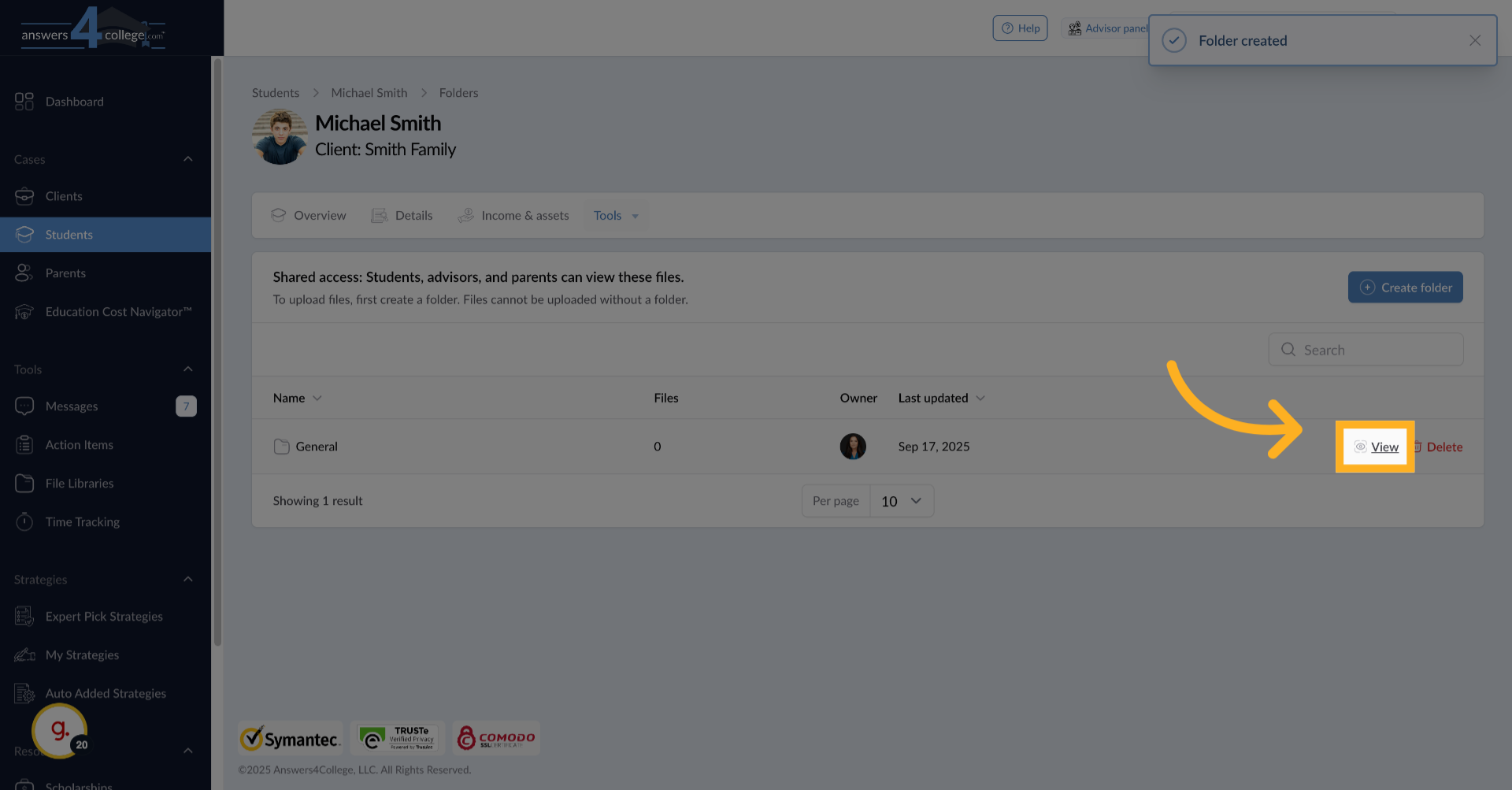Viewport: 1512px width, 790px height.
Task: Click the Time Tracking stopwatch icon
Action: pyautogui.click(x=24, y=522)
